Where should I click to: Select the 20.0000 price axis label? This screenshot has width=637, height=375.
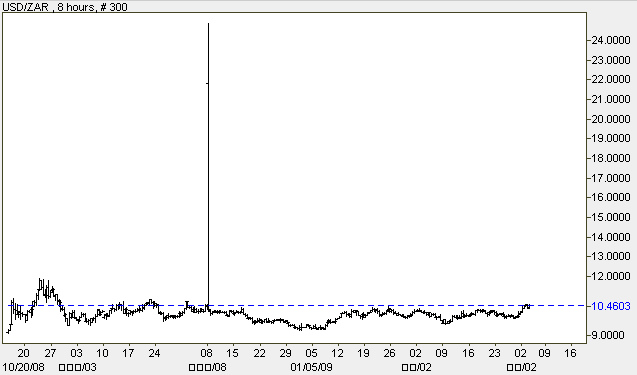pos(611,119)
